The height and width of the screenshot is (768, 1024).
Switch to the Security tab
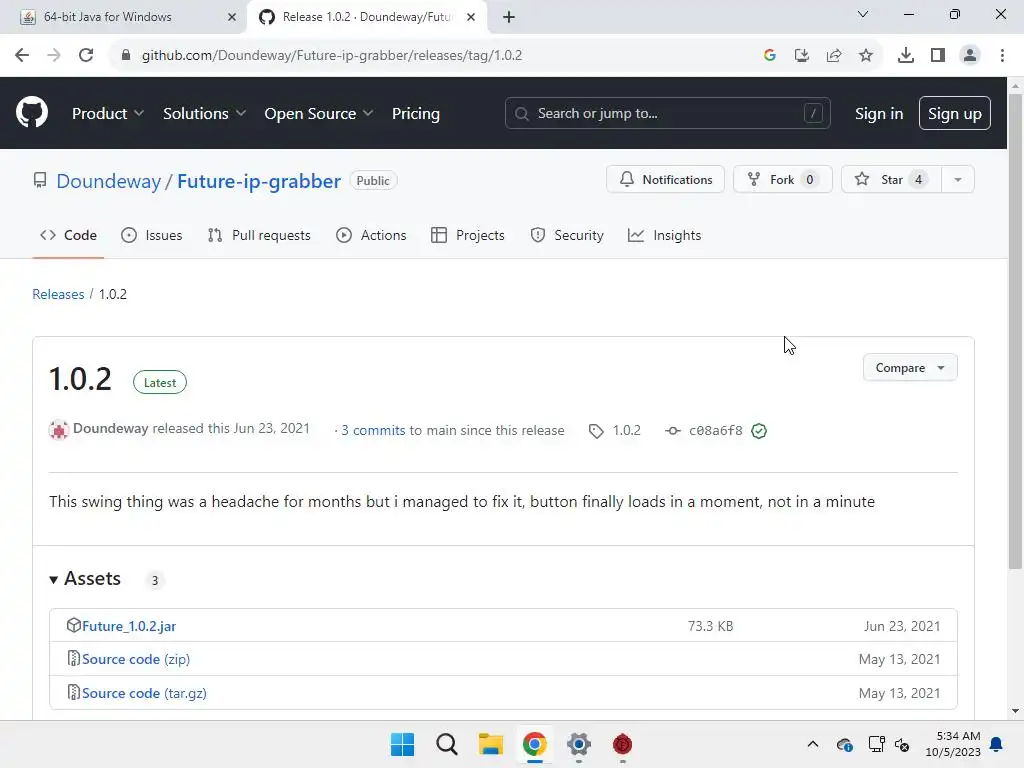[567, 235]
